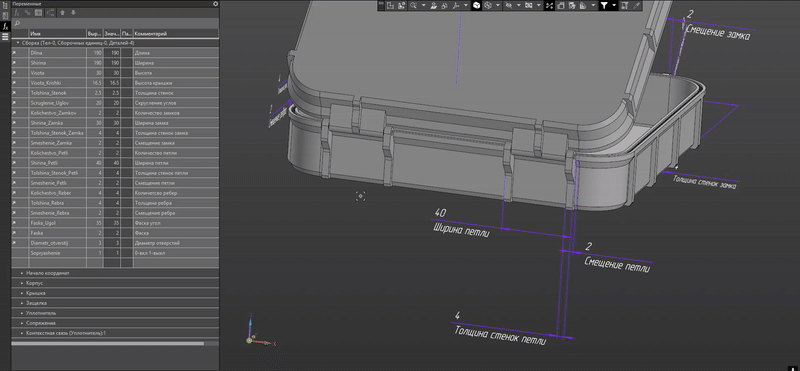Collapse the Сборка root node
This screenshot has height=371, width=800.
click(x=18, y=43)
